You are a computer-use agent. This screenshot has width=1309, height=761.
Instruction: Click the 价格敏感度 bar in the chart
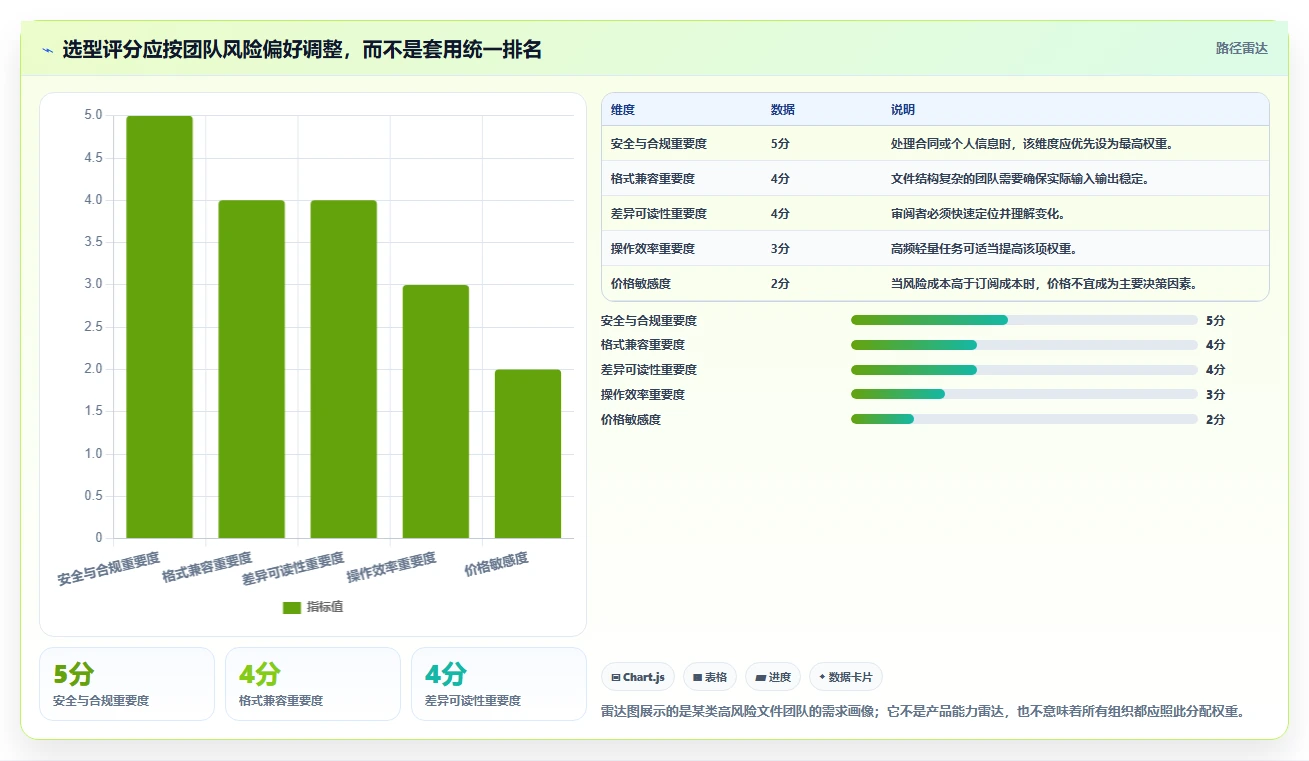click(527, 454)
